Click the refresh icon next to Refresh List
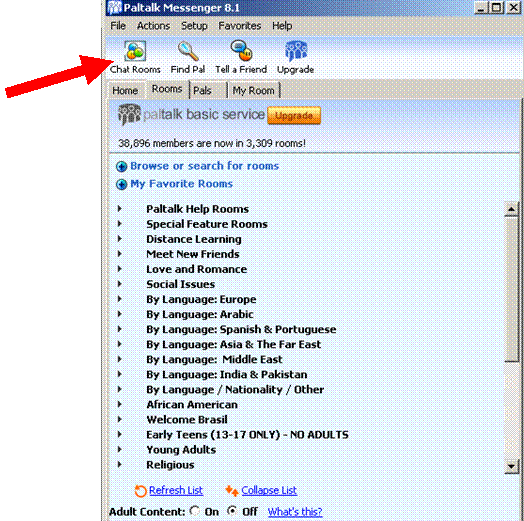Screen dimensions: 524x521 coord(140,491)
